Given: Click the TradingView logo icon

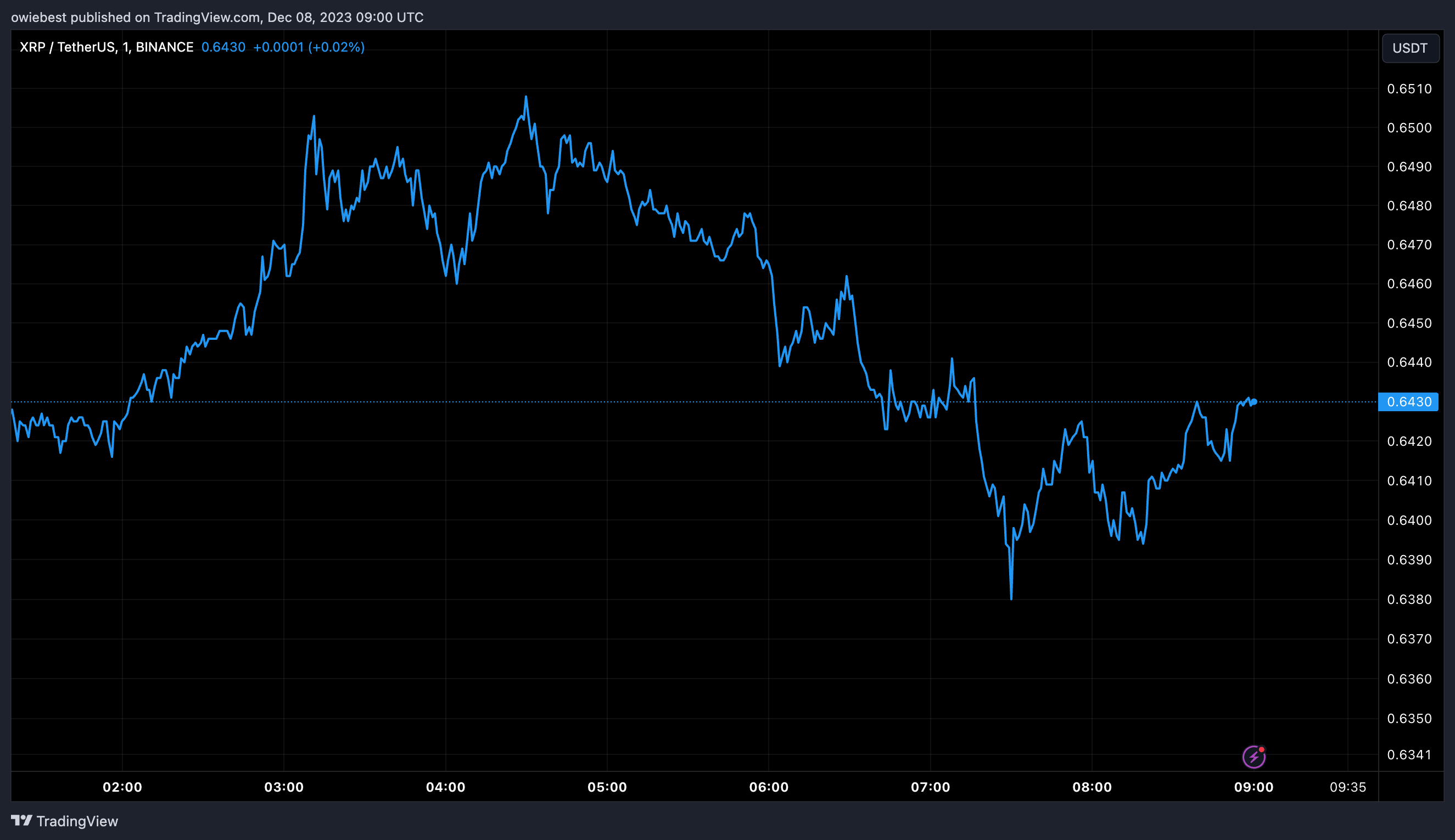Looking at the screenshot, I should tap(21, 820).
